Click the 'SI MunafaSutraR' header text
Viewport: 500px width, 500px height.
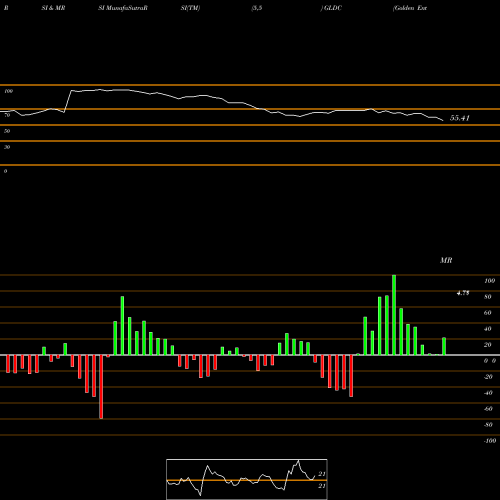123,8
